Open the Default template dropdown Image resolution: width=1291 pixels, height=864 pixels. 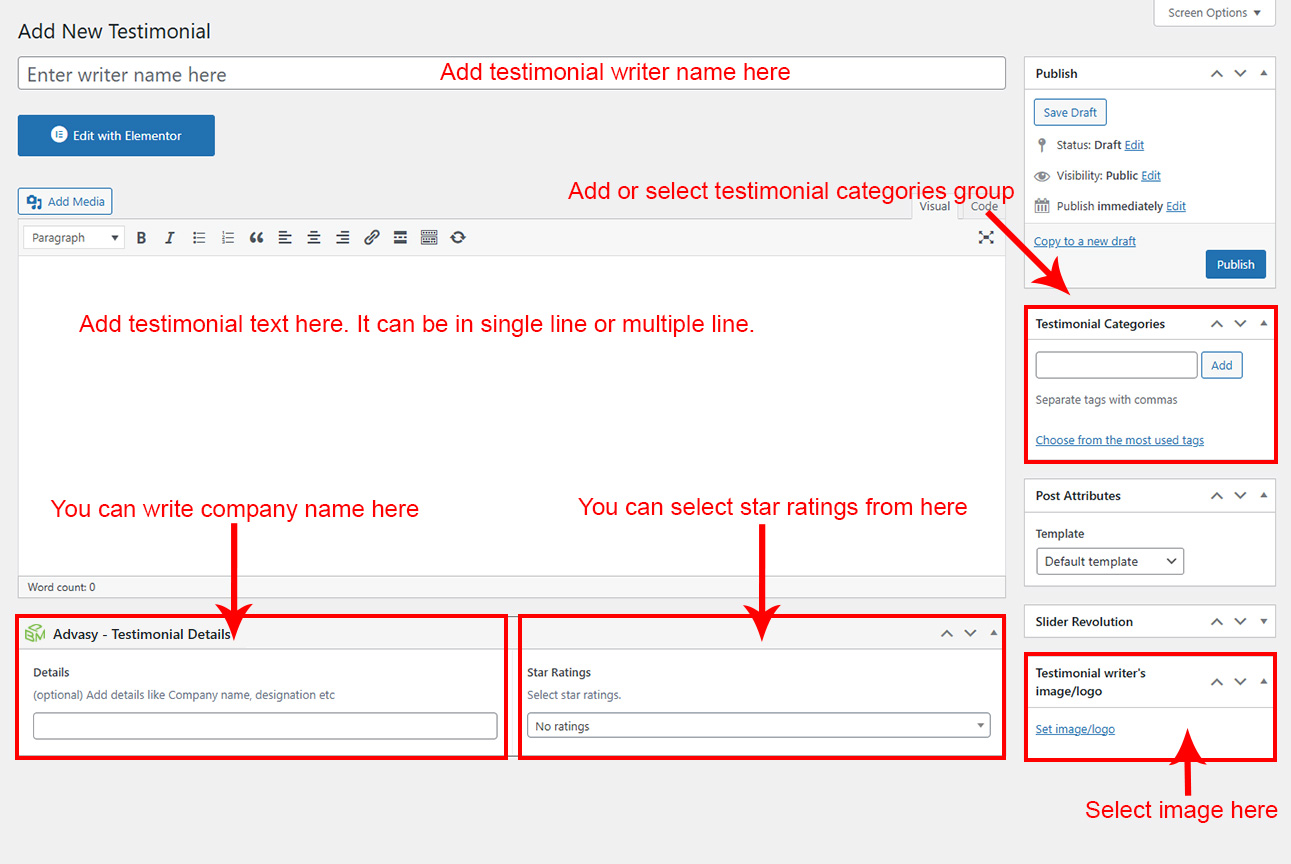click(x=1110, y=562)
